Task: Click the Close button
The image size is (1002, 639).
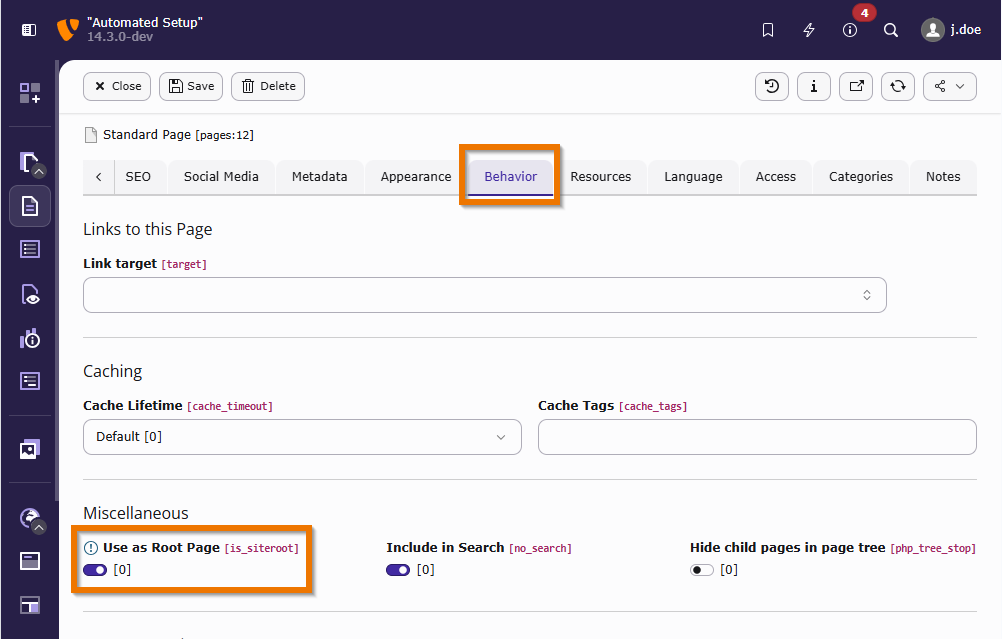Action: tap(117, 86)
